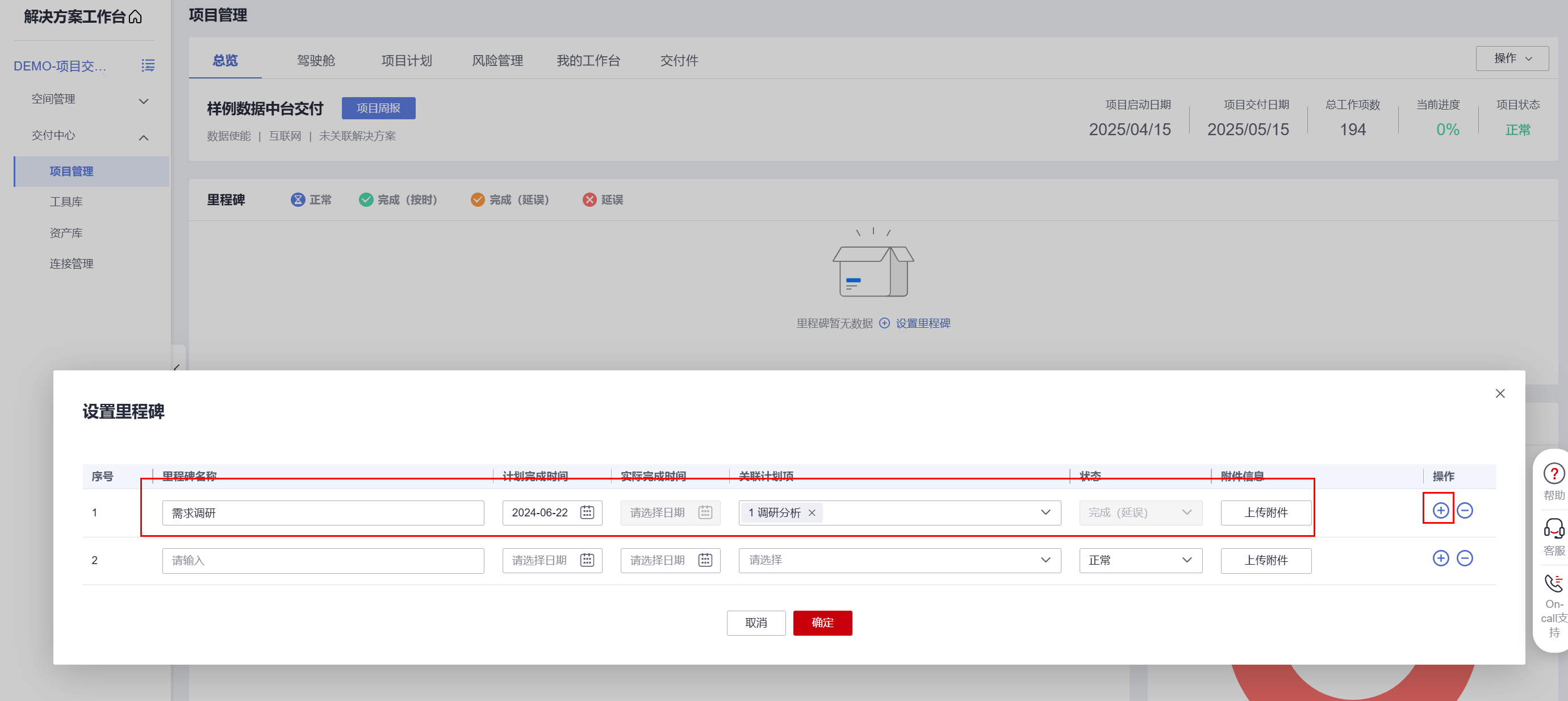Open row 1 状态 完成（延误）dropdown

point(1140,513)
